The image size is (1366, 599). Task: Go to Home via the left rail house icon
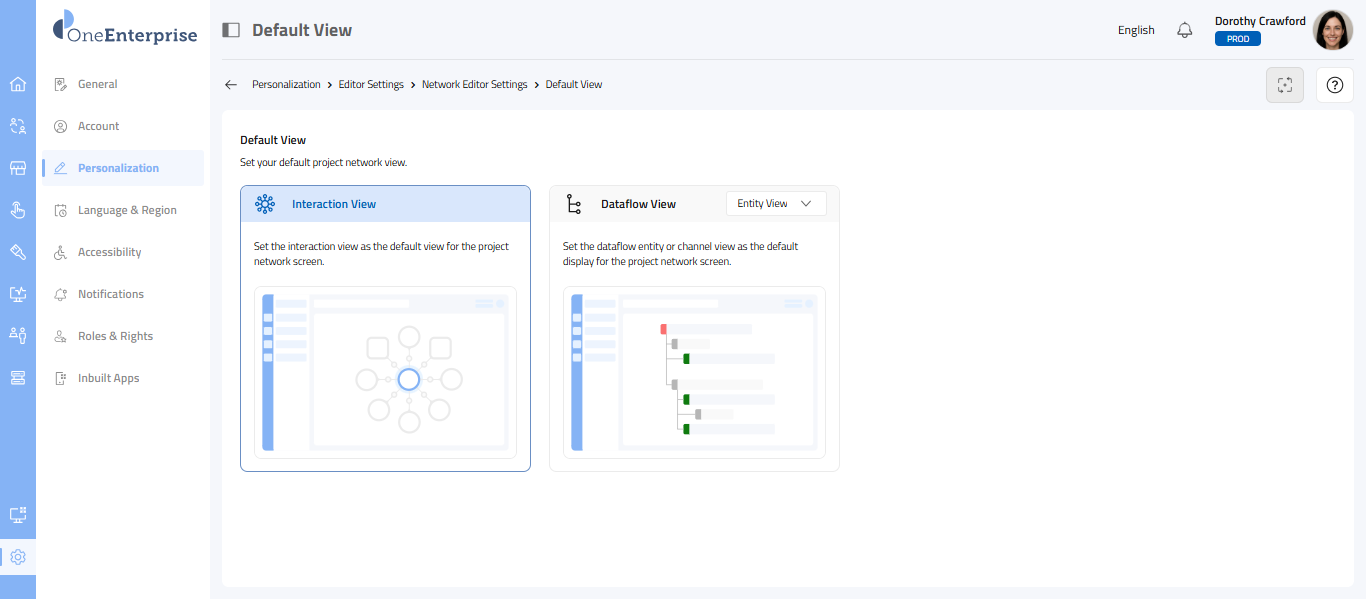pyautogui.click(x=17, y=84)
